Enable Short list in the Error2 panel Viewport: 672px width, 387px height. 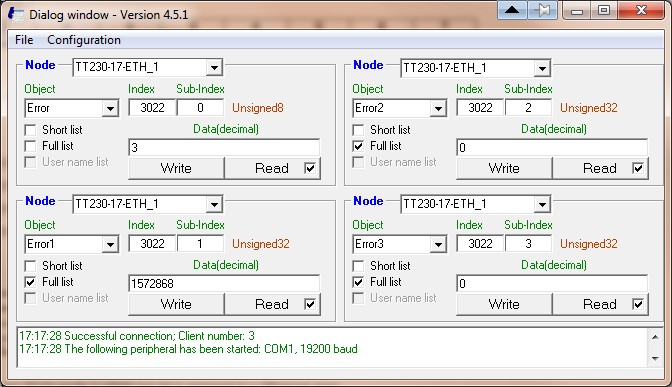[x=358, y=130]
